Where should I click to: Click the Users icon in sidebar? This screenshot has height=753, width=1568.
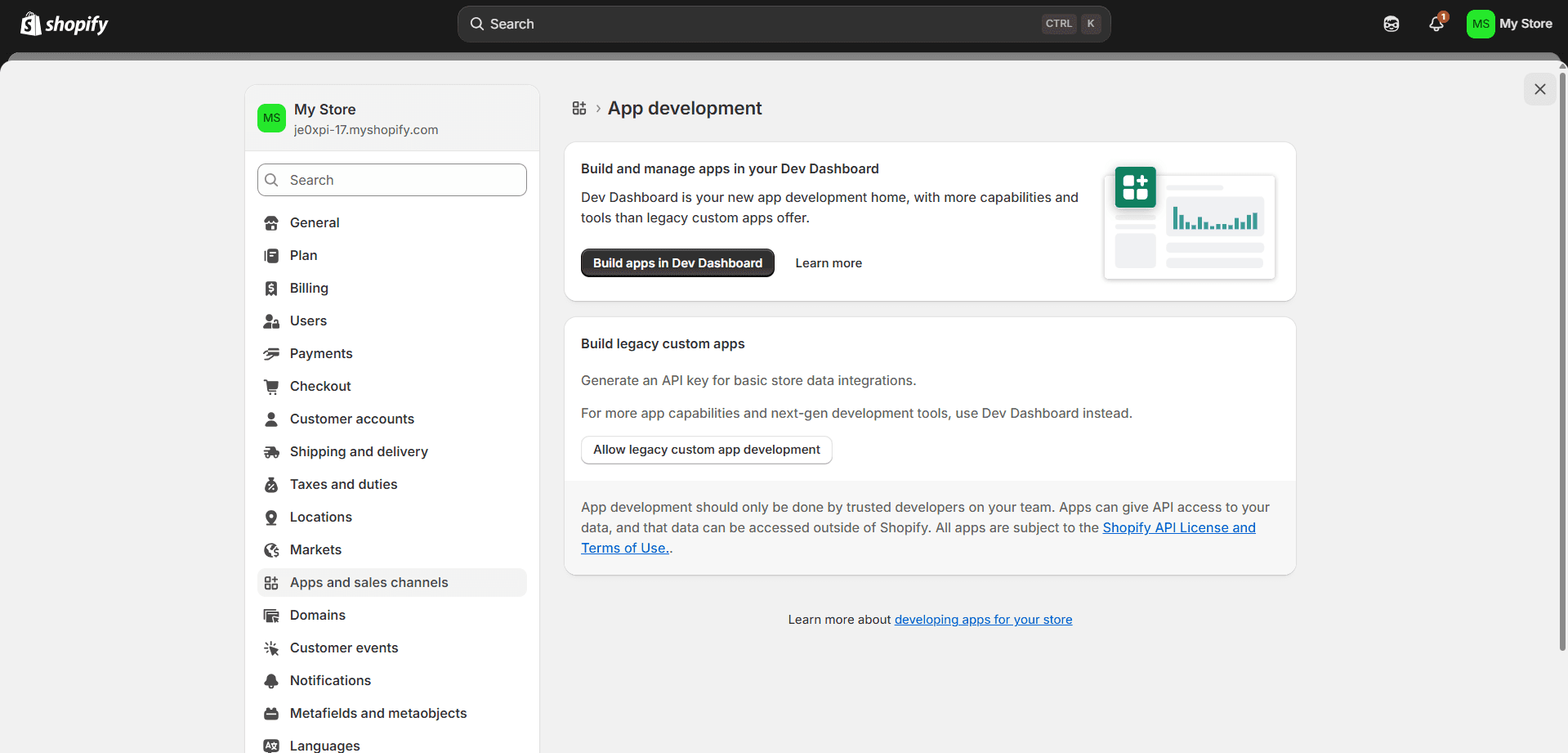click(271, 321)
